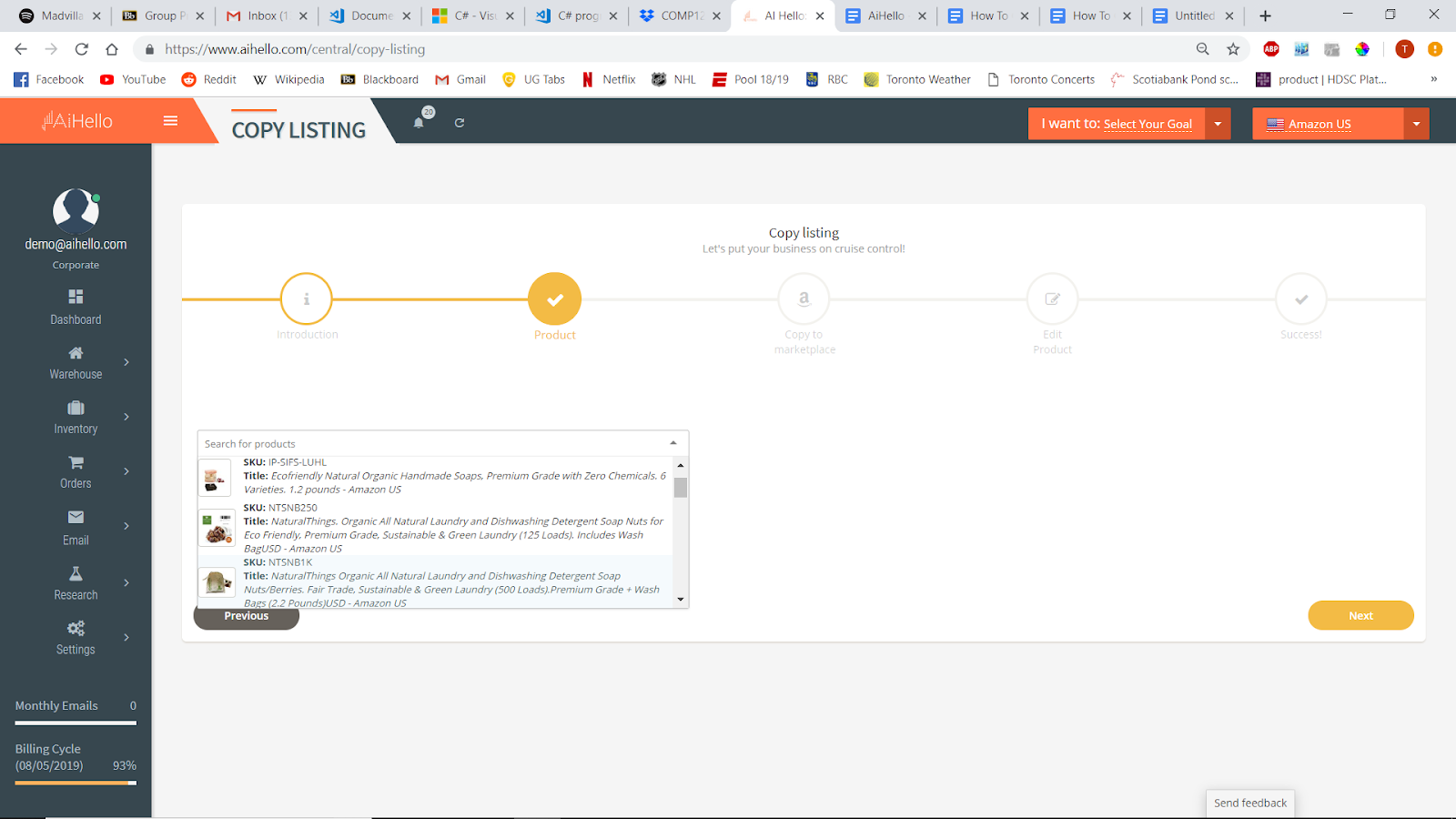Click the Previous button
The image size is (1456, 819).
(x=247, y=617)
